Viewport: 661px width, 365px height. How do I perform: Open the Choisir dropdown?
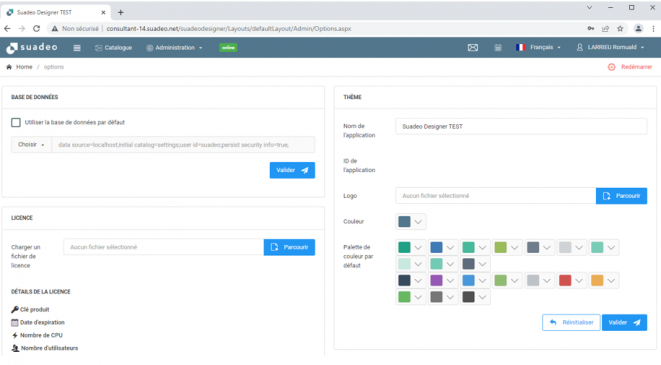coord(31,145)
